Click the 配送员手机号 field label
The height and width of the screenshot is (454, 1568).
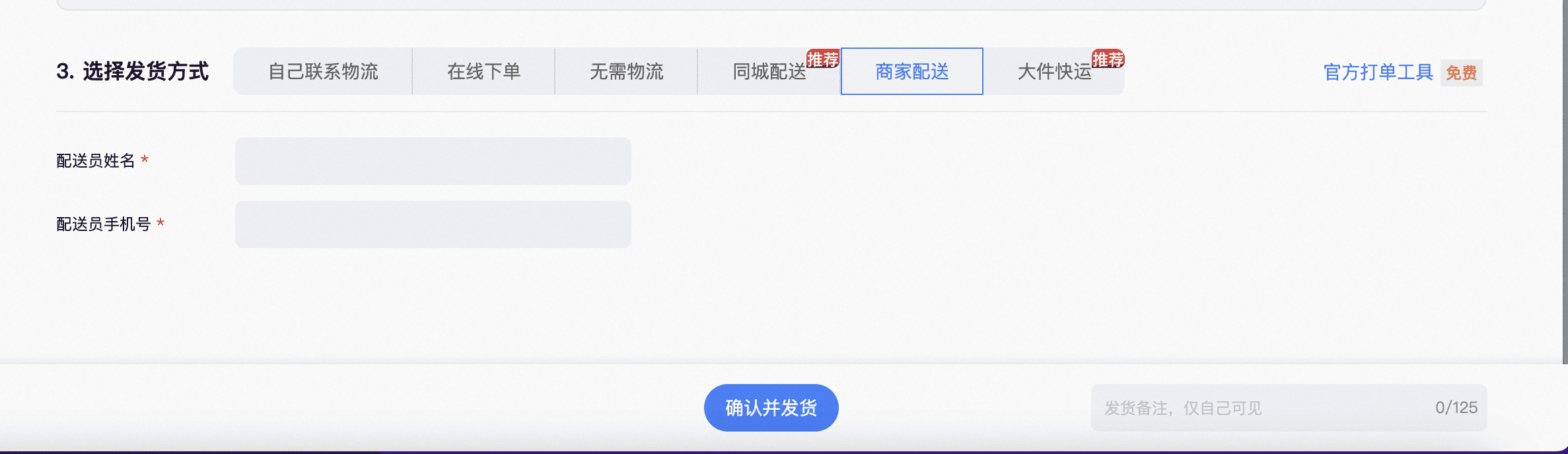tap(104, 224)
